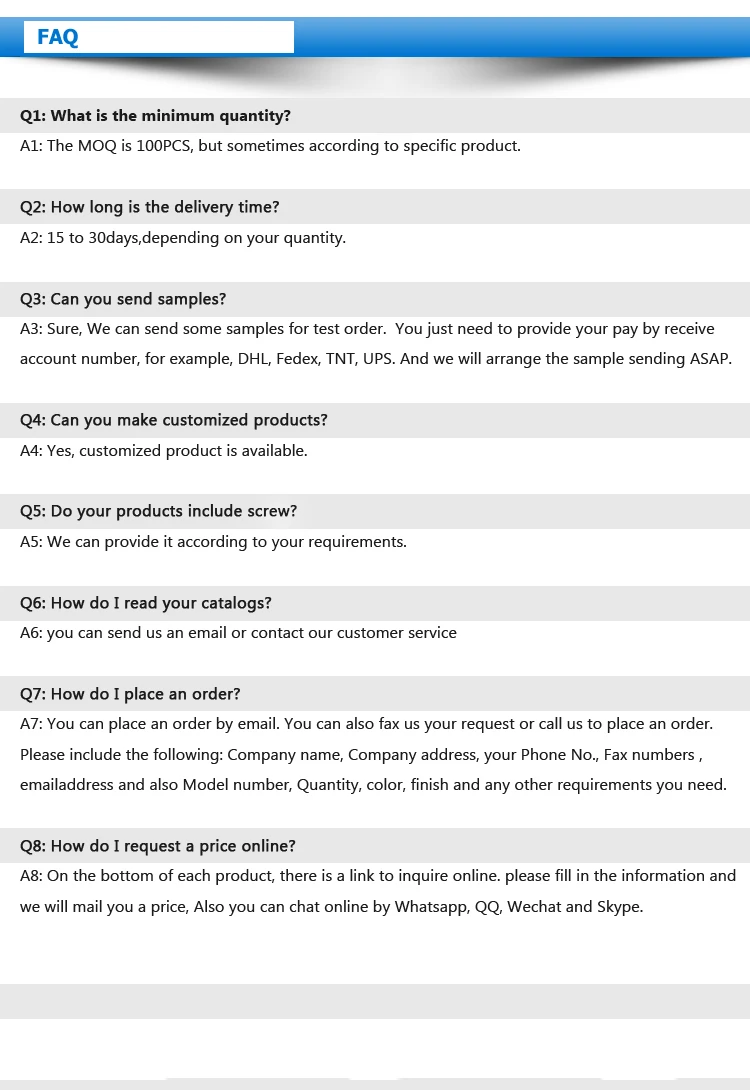Click the A8 line about link to inquire online
Viewport: 750px width, 1090px height.
click(378, 876)
